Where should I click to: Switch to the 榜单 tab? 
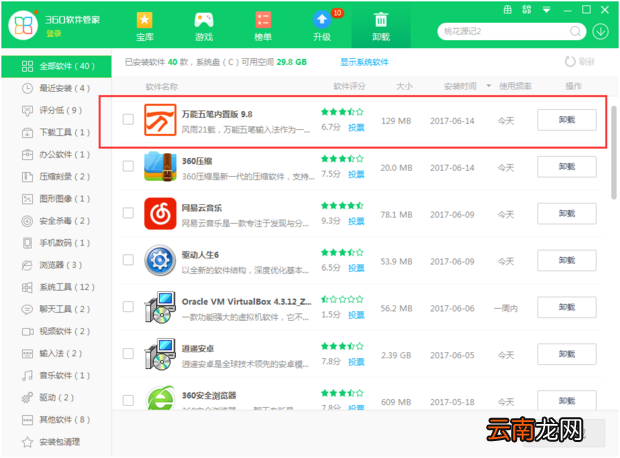(263, 26)
